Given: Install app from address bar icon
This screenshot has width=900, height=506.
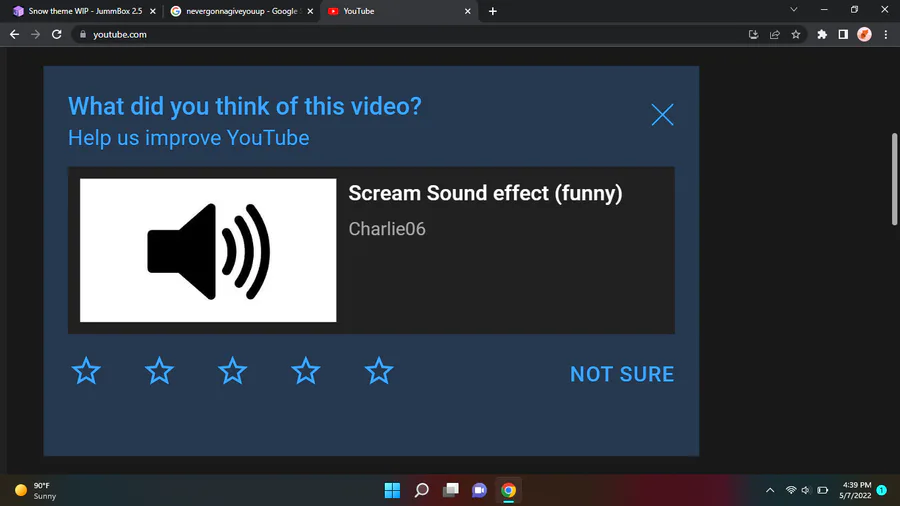Looking at the screenshot, I should click(754, 34).
